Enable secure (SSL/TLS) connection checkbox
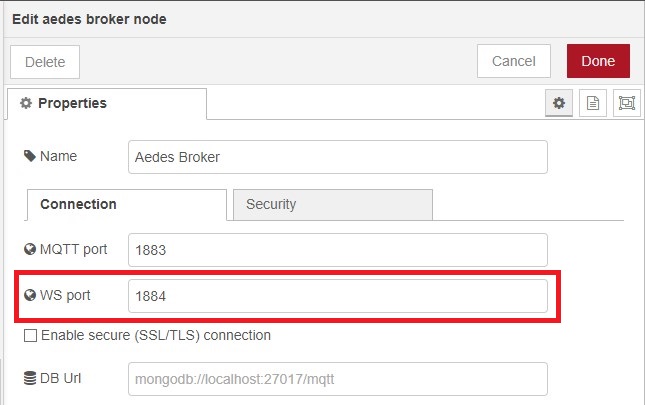This screenshot has width=645, height=405. (x=30, y=336)
